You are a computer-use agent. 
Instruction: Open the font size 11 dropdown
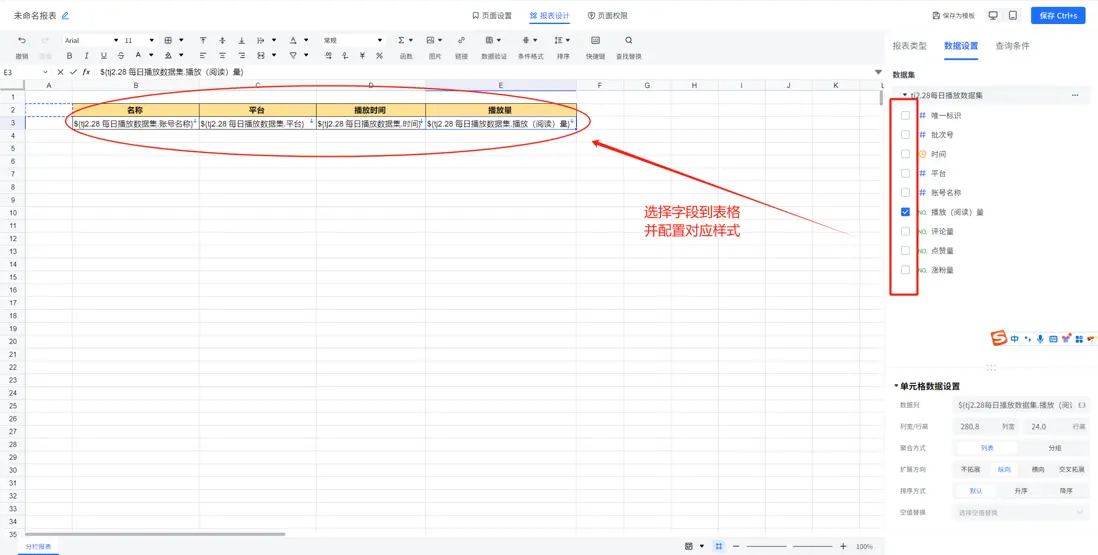pos(139,41)
